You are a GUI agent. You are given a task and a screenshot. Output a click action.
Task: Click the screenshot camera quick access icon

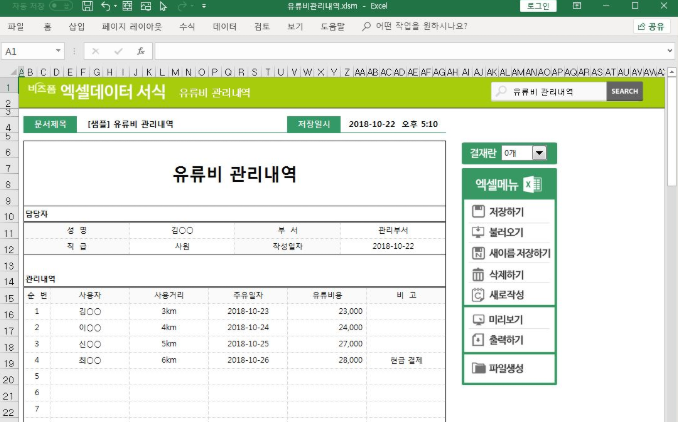[x=146, y=6]
